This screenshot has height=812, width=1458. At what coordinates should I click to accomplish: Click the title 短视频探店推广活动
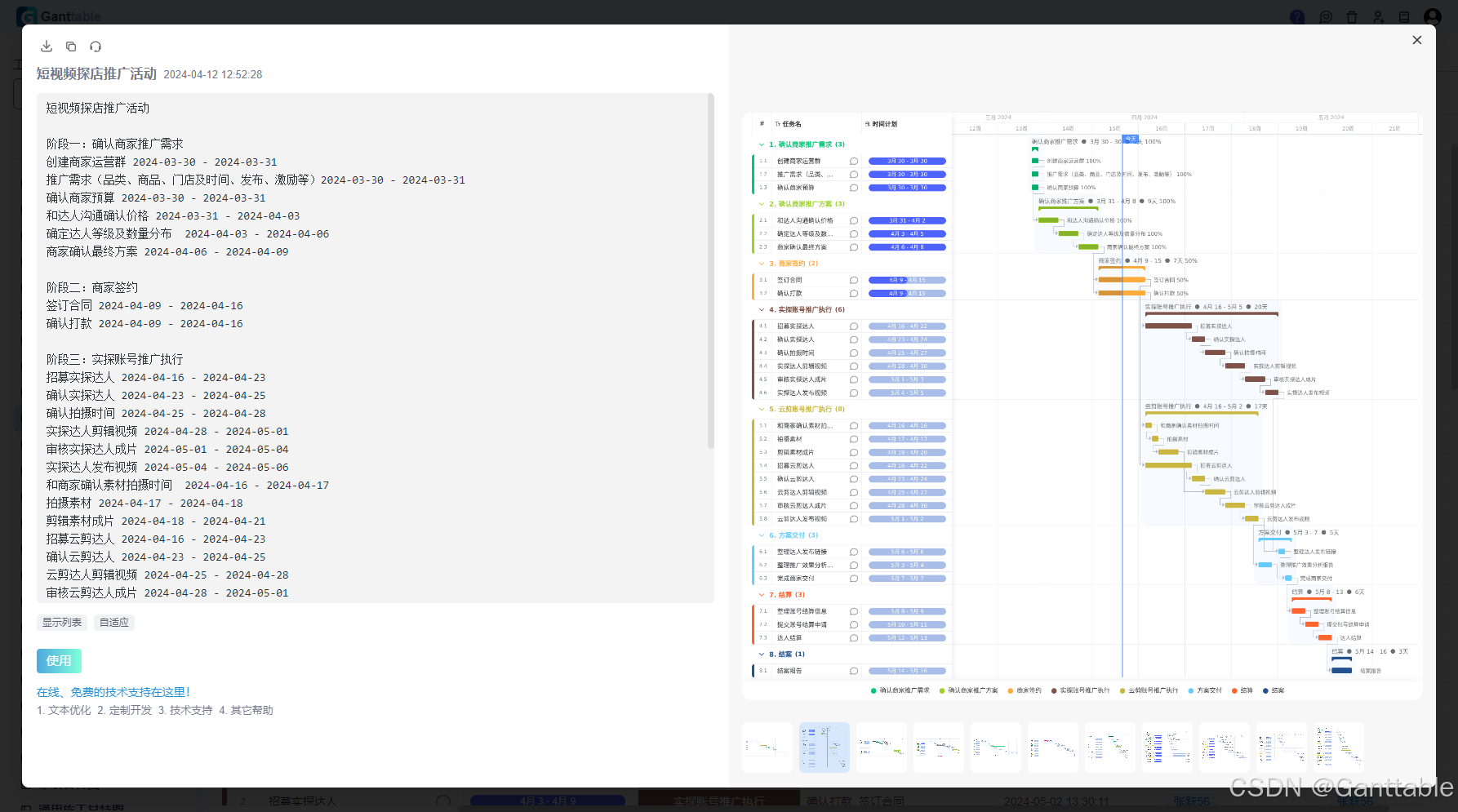pos(96,74)
